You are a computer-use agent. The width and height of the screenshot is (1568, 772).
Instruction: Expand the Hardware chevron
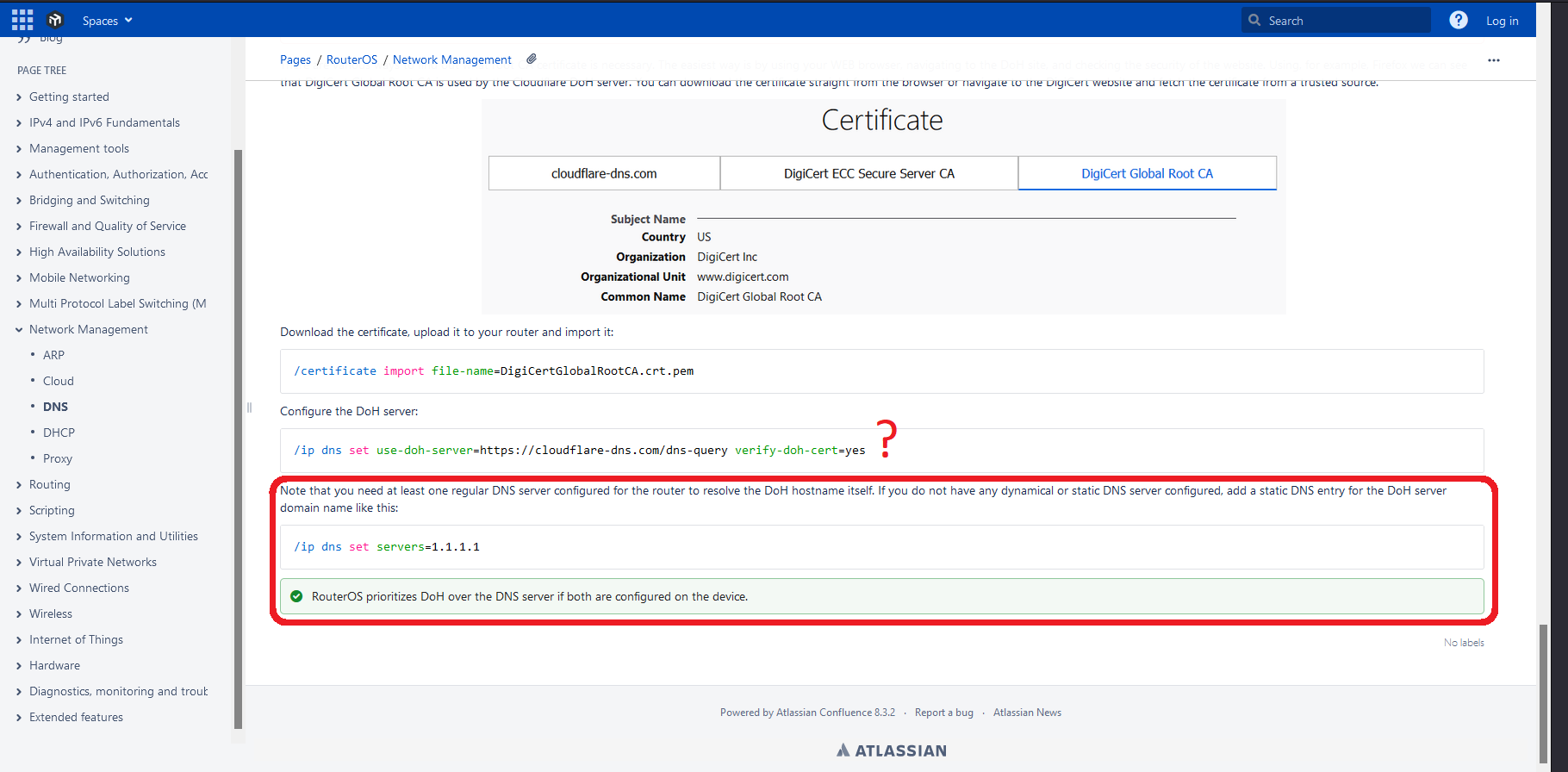(x=19, y=666)
